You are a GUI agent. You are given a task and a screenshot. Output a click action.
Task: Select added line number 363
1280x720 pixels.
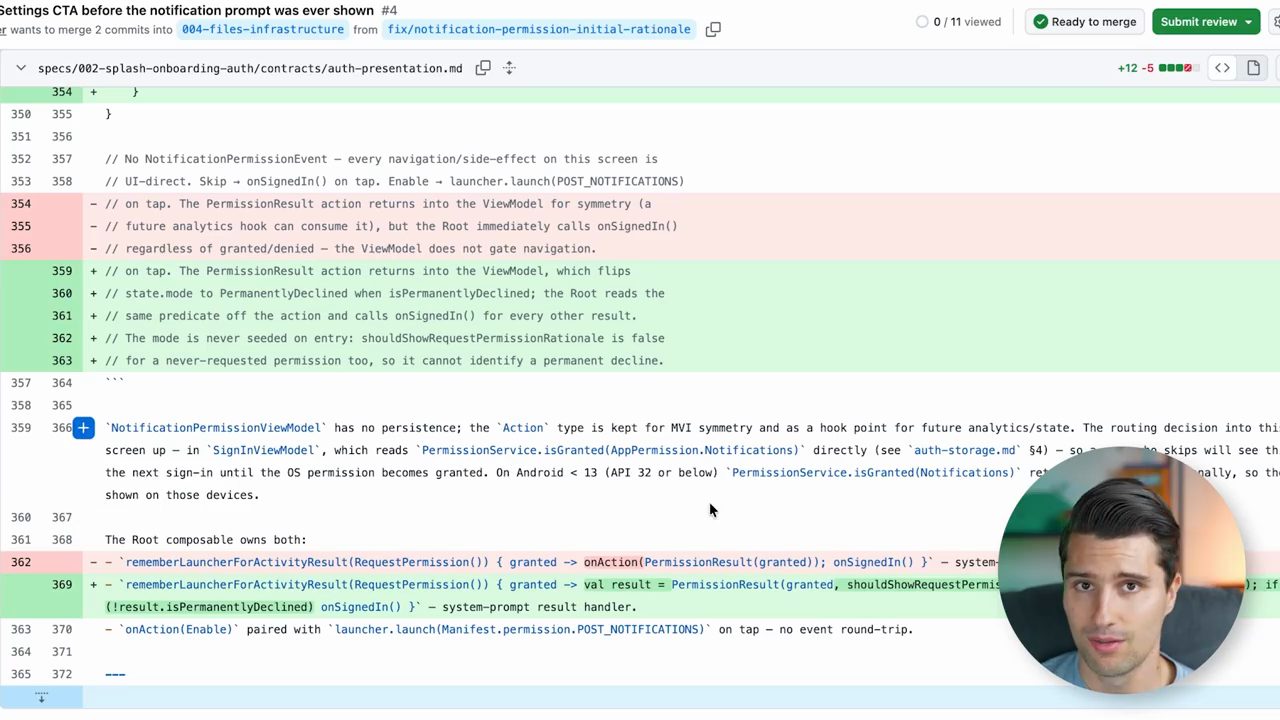click(x=62, y=361)
